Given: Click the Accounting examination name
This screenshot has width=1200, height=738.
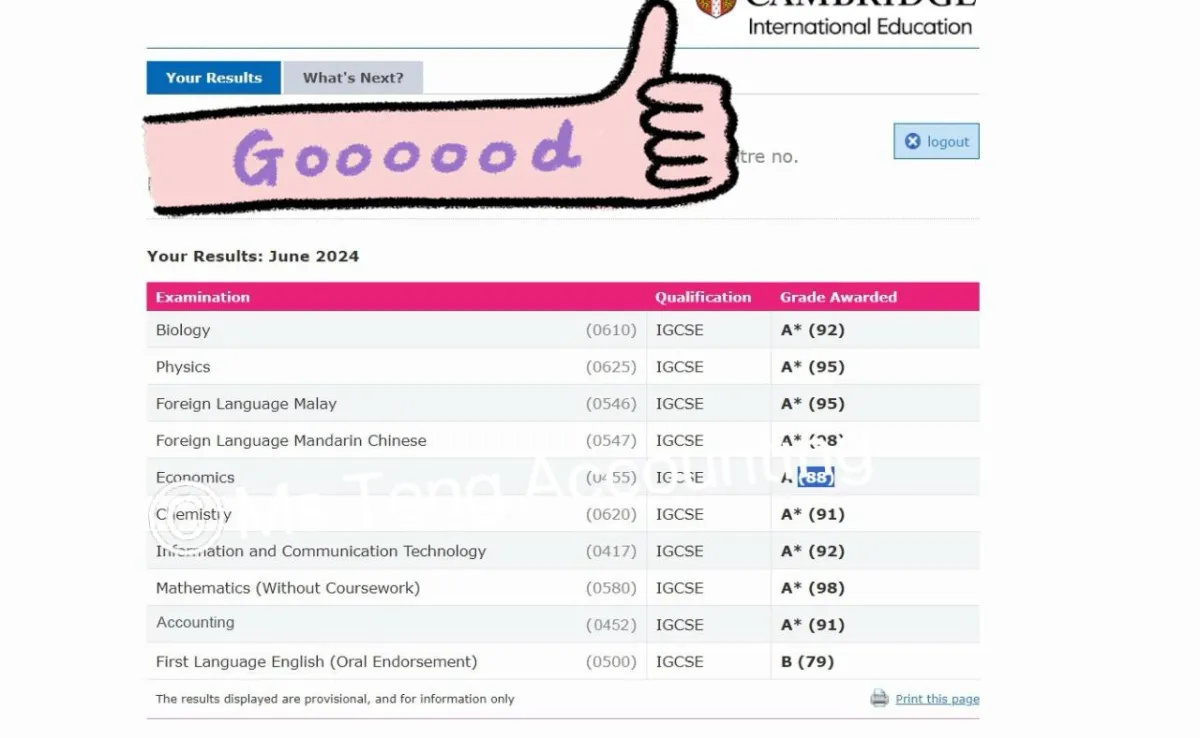Looking at the screenshot, I should tap(195, 622).
